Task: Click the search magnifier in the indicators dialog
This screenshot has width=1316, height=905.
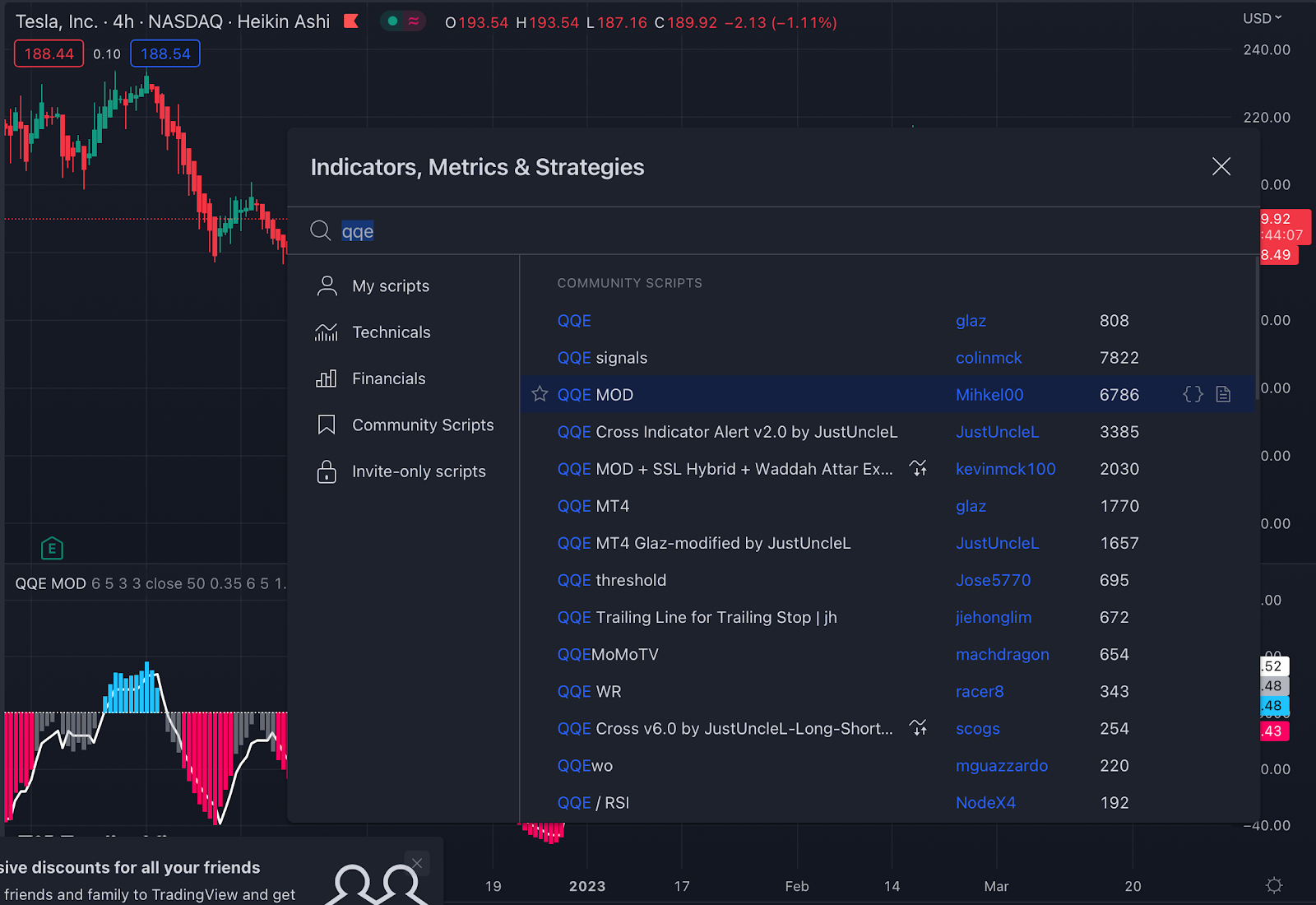Action: pyautogui.click(x=321, y=231)
